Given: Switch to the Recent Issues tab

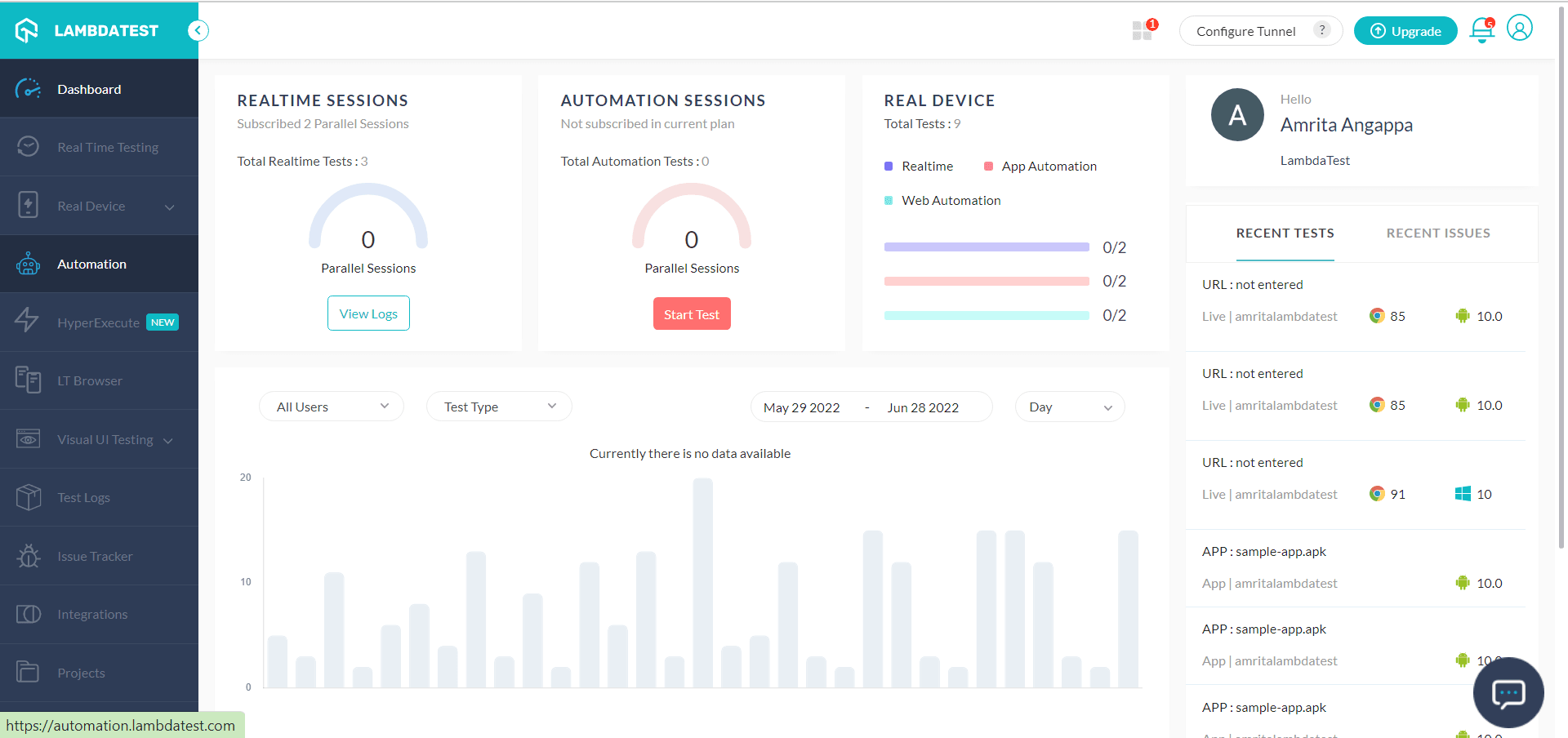Looking at the screenshot, I should [x=1437, y=233].
